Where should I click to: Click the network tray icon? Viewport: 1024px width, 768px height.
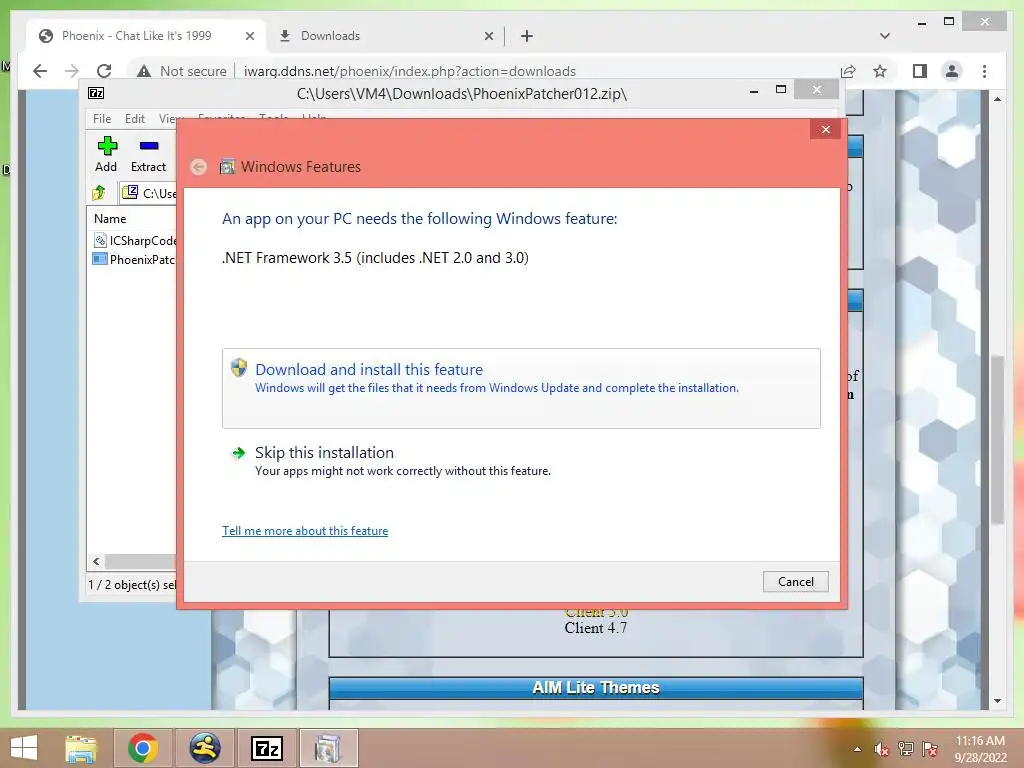tap(905, 749)
